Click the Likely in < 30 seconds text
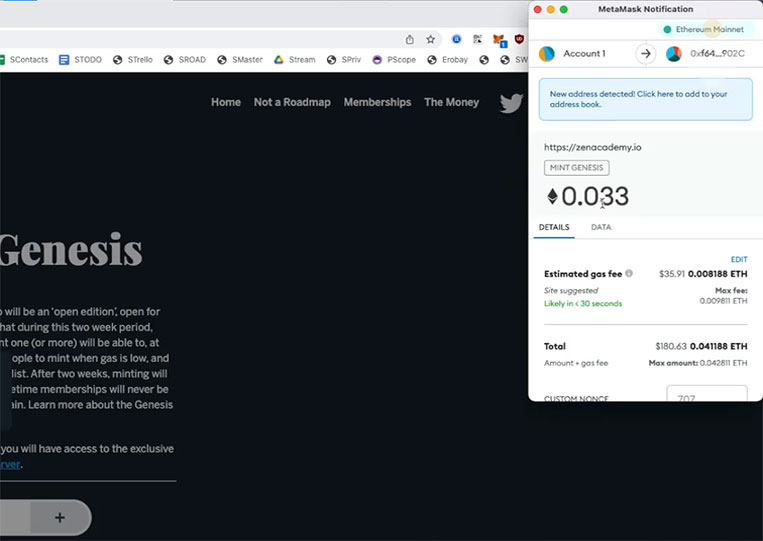The height and width of the screenshot is (541, 763). pos(583,303)
